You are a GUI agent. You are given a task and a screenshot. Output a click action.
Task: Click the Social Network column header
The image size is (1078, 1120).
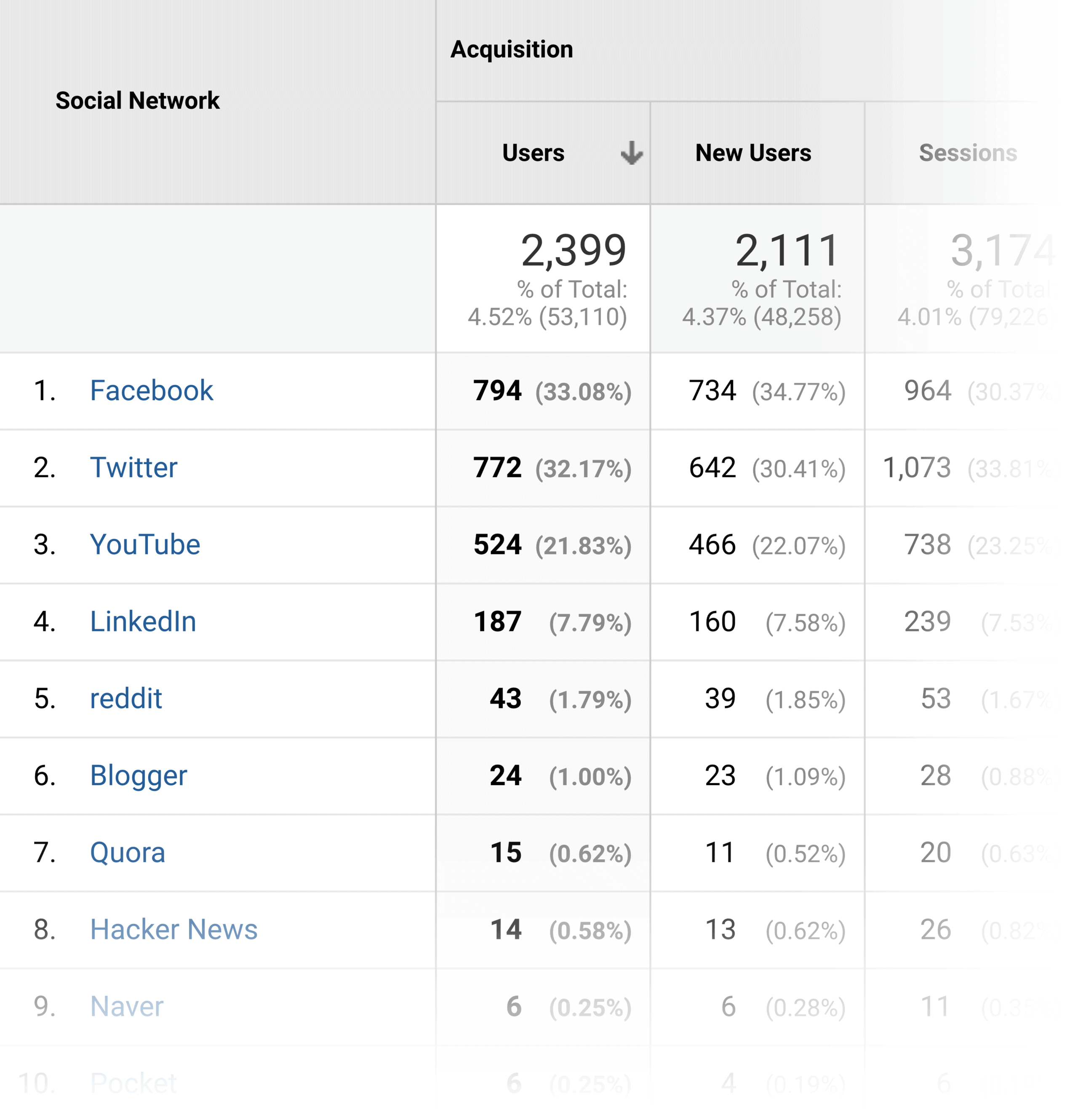pyautogui.click(x=138, y=101)
